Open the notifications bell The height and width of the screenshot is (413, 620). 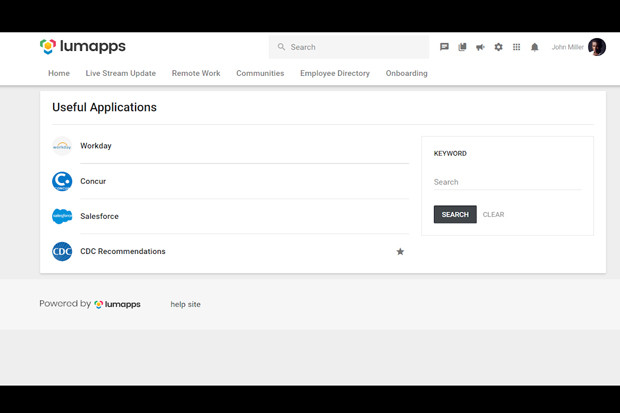pos(535,47)
